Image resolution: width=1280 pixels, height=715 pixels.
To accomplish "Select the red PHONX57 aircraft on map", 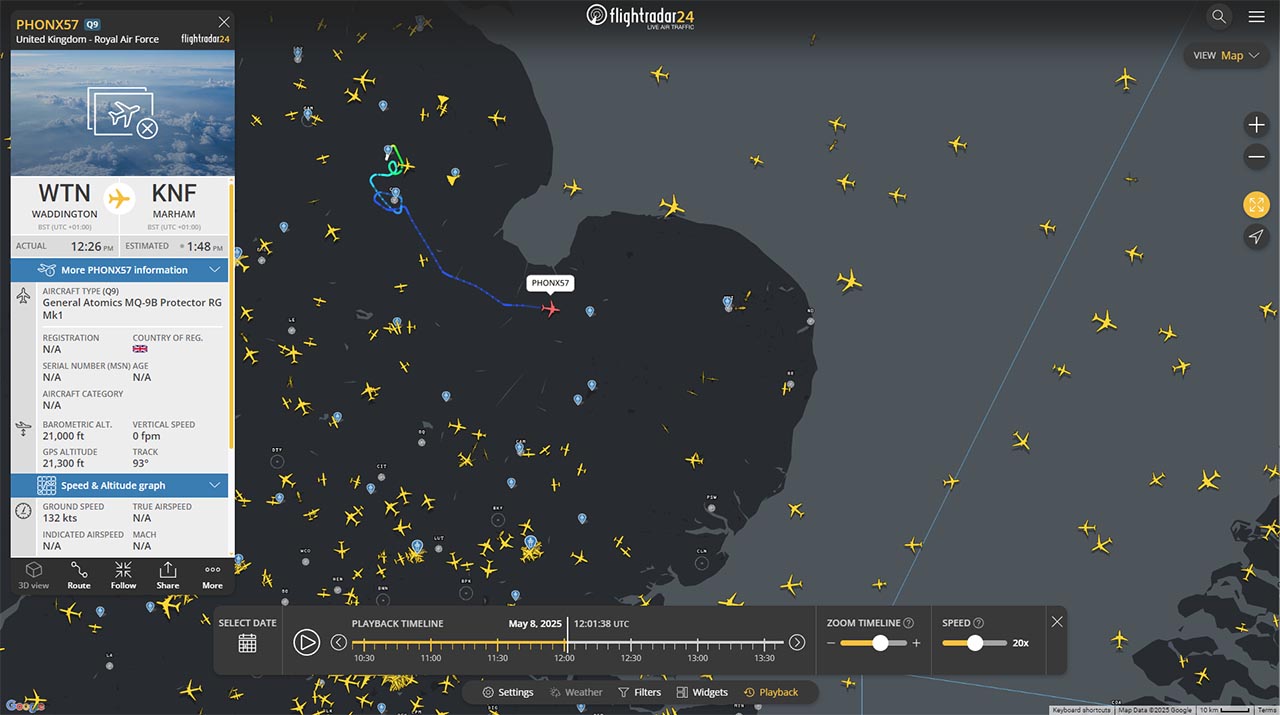I will pos(550,308).
